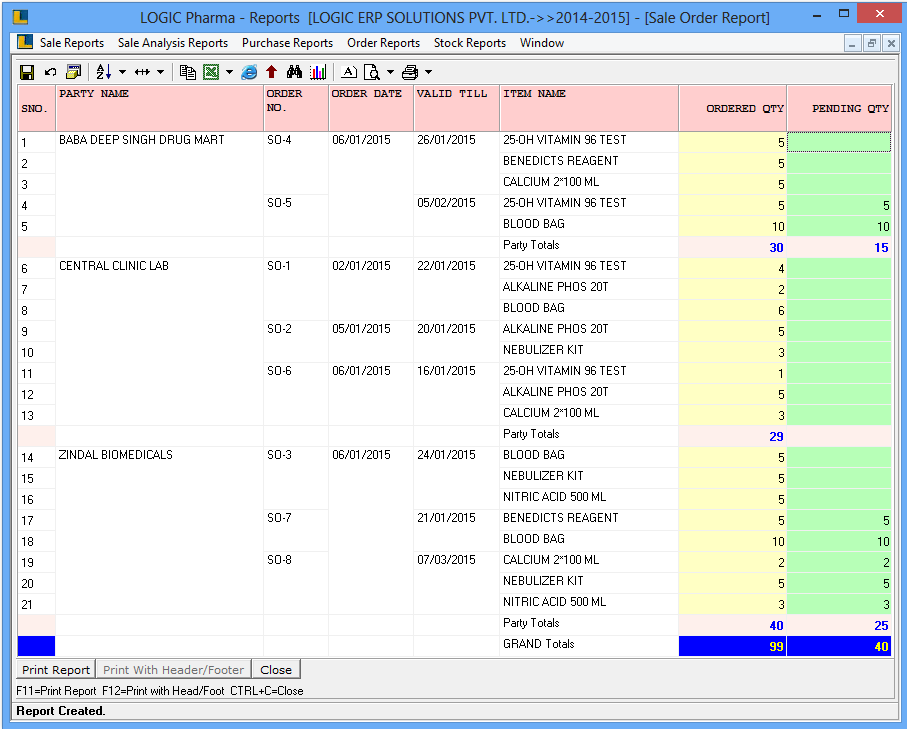Select the selected pending qty cell in row 1

pos(839,142)
